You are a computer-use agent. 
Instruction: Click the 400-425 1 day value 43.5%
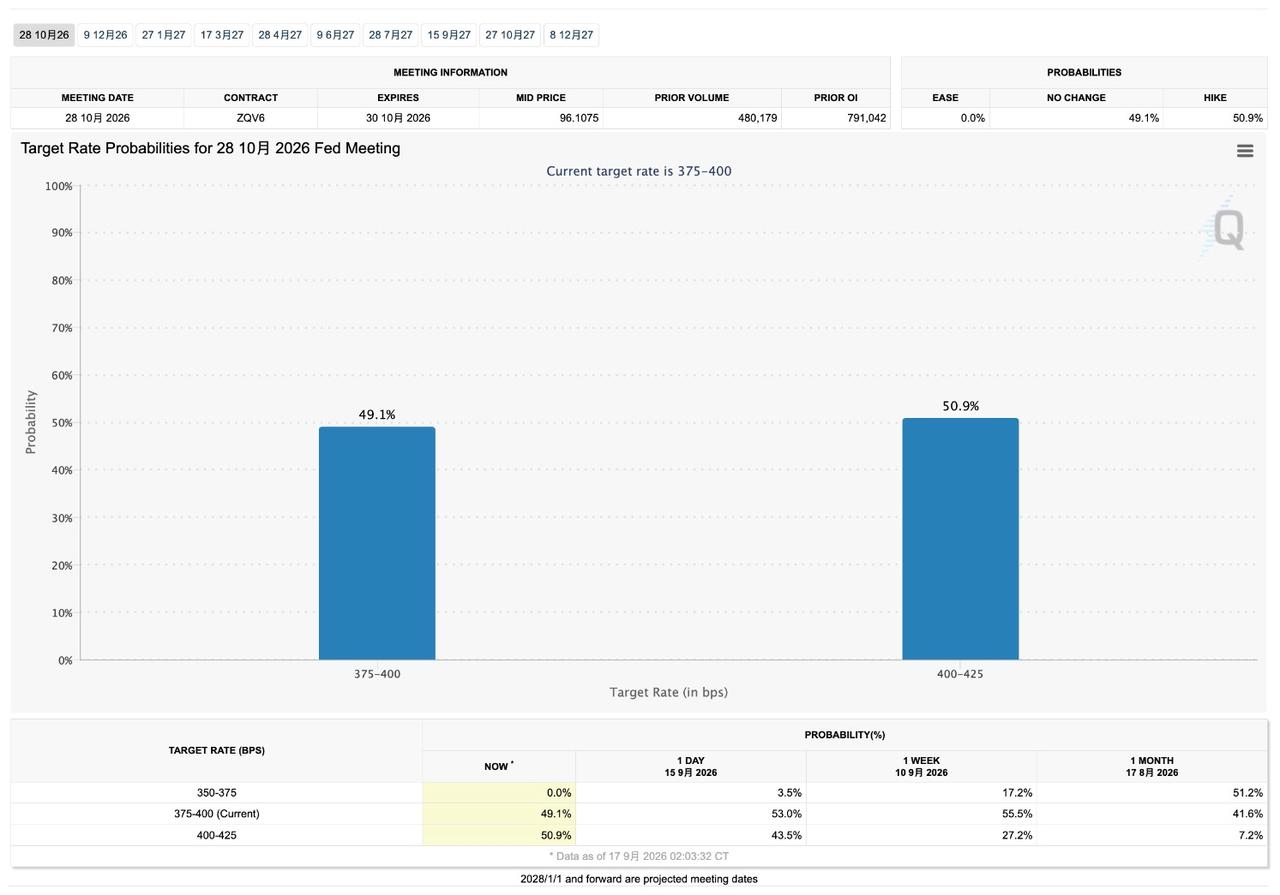pyautogui.click(x=691, y=835)
